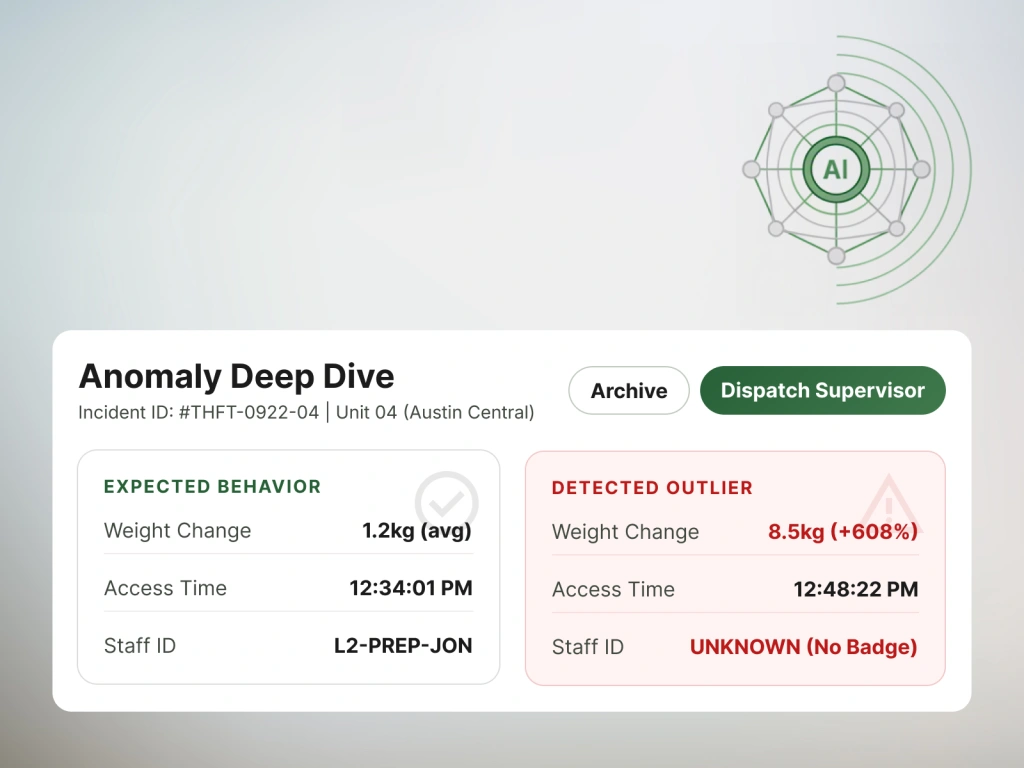Select the 12:34:01 PM access time

[x=411, y=588]
